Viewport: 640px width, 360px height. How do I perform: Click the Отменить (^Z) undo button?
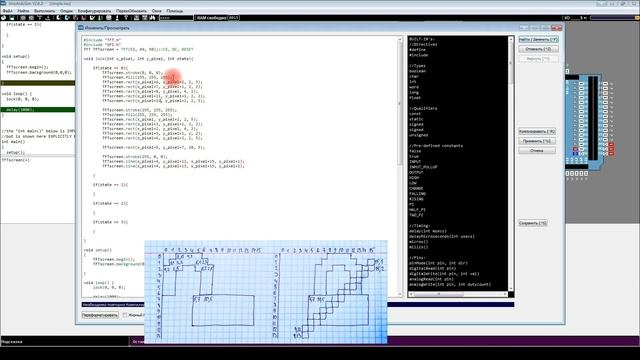click(538, 49)
